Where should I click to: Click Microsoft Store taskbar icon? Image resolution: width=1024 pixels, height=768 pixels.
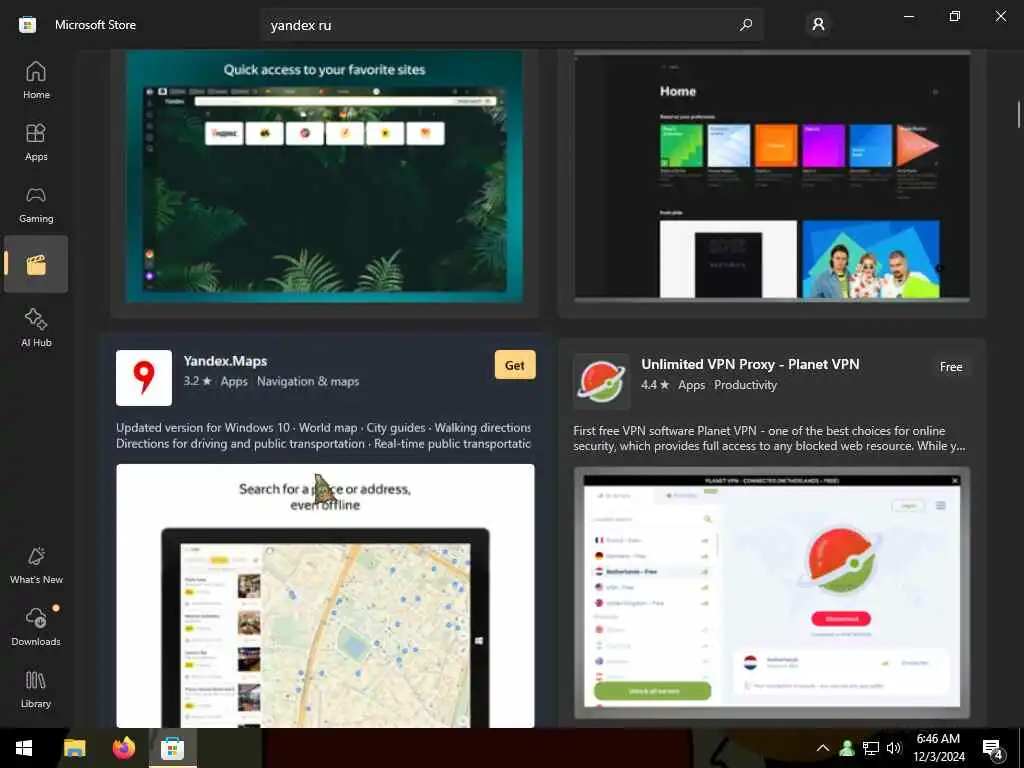pyautogui.click(x=172, y=748)
